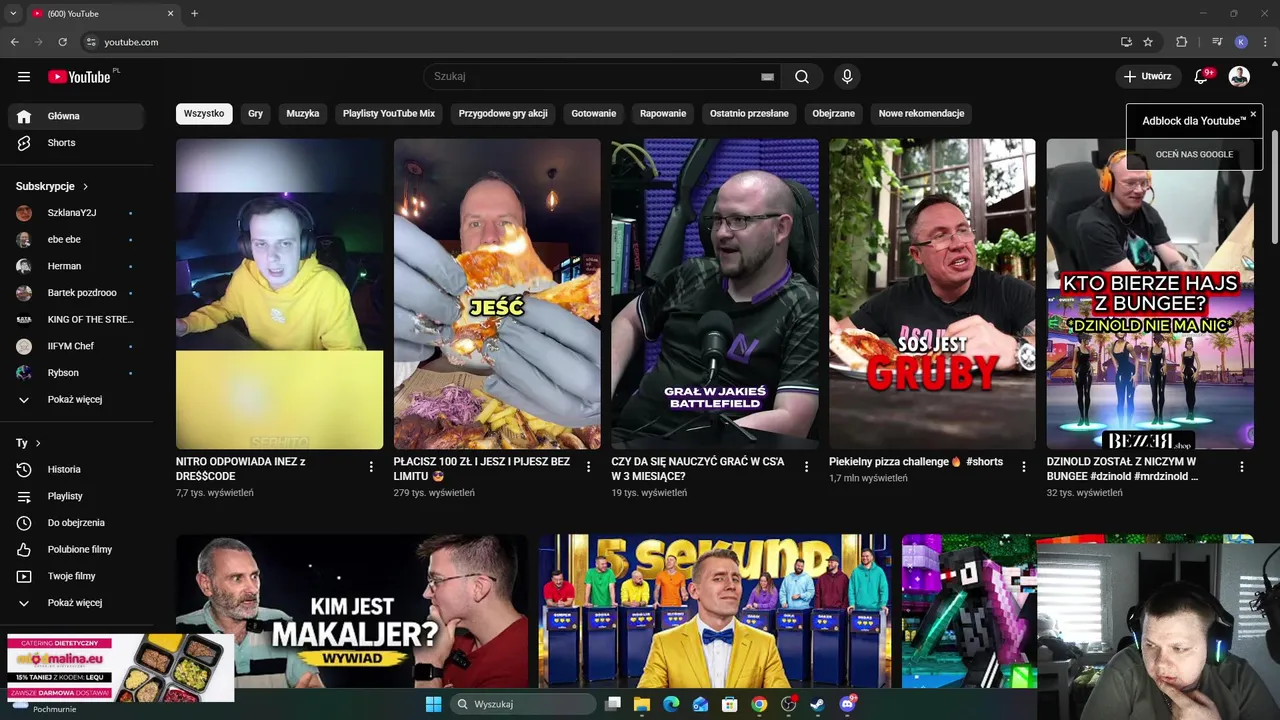Activate voice search microphone
The height and width of the screenshot is (720, 1280).
pos(847,76)
